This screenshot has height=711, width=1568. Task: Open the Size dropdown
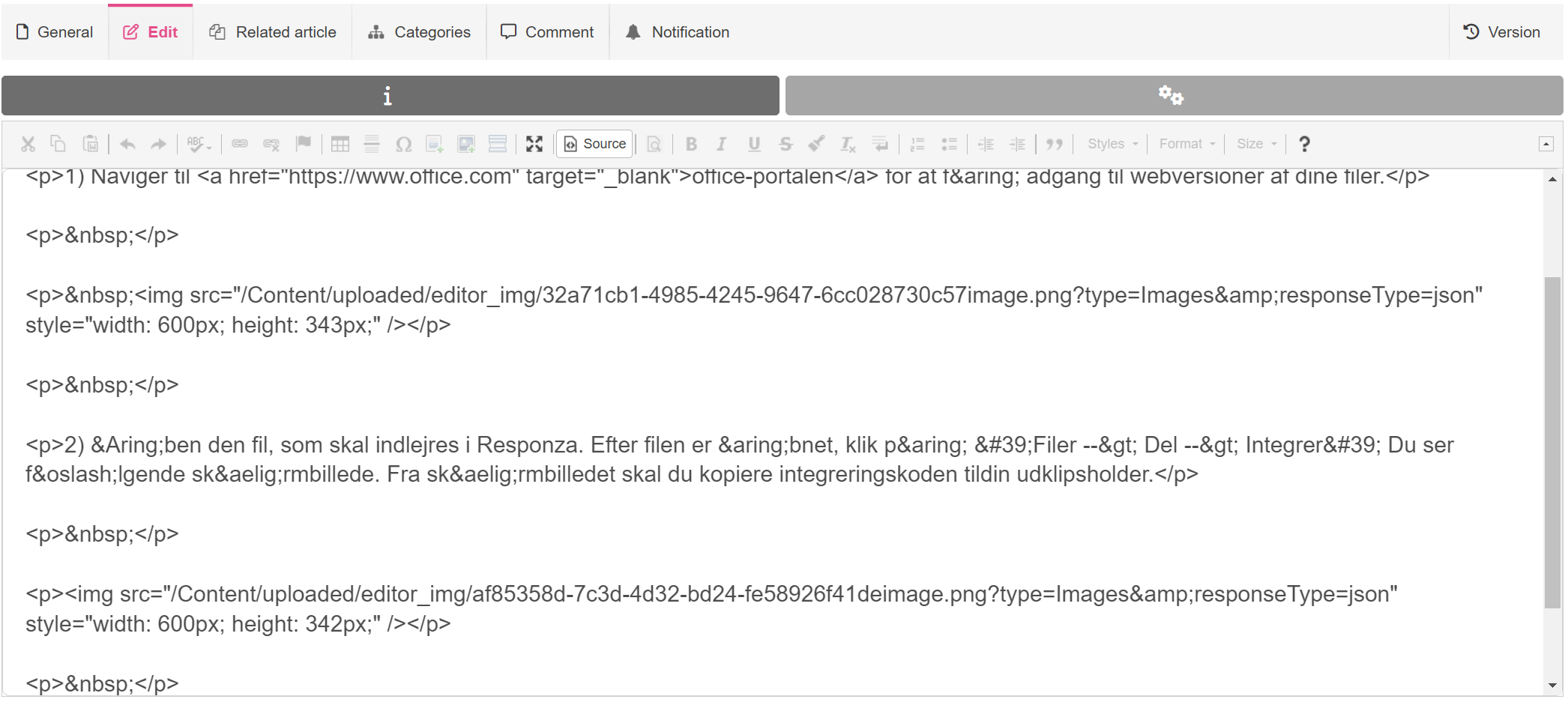1256,144
